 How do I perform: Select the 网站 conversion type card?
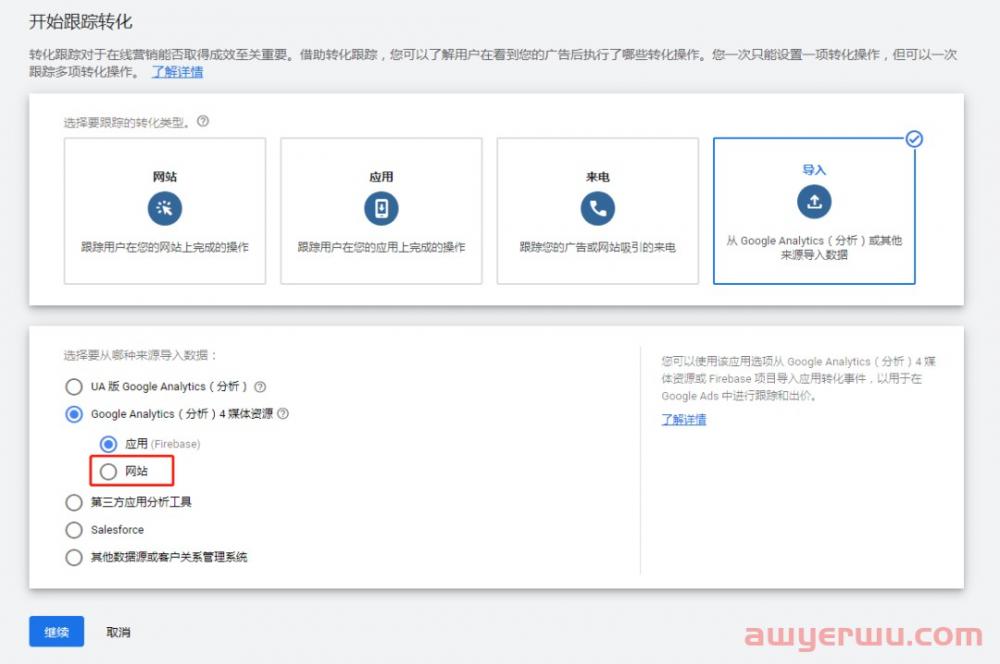point(164,211)
